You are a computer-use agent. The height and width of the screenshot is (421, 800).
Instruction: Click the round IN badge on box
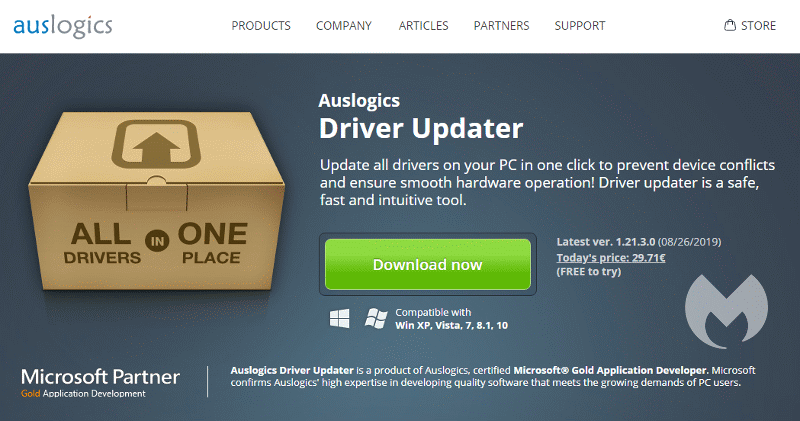[157, 241]
